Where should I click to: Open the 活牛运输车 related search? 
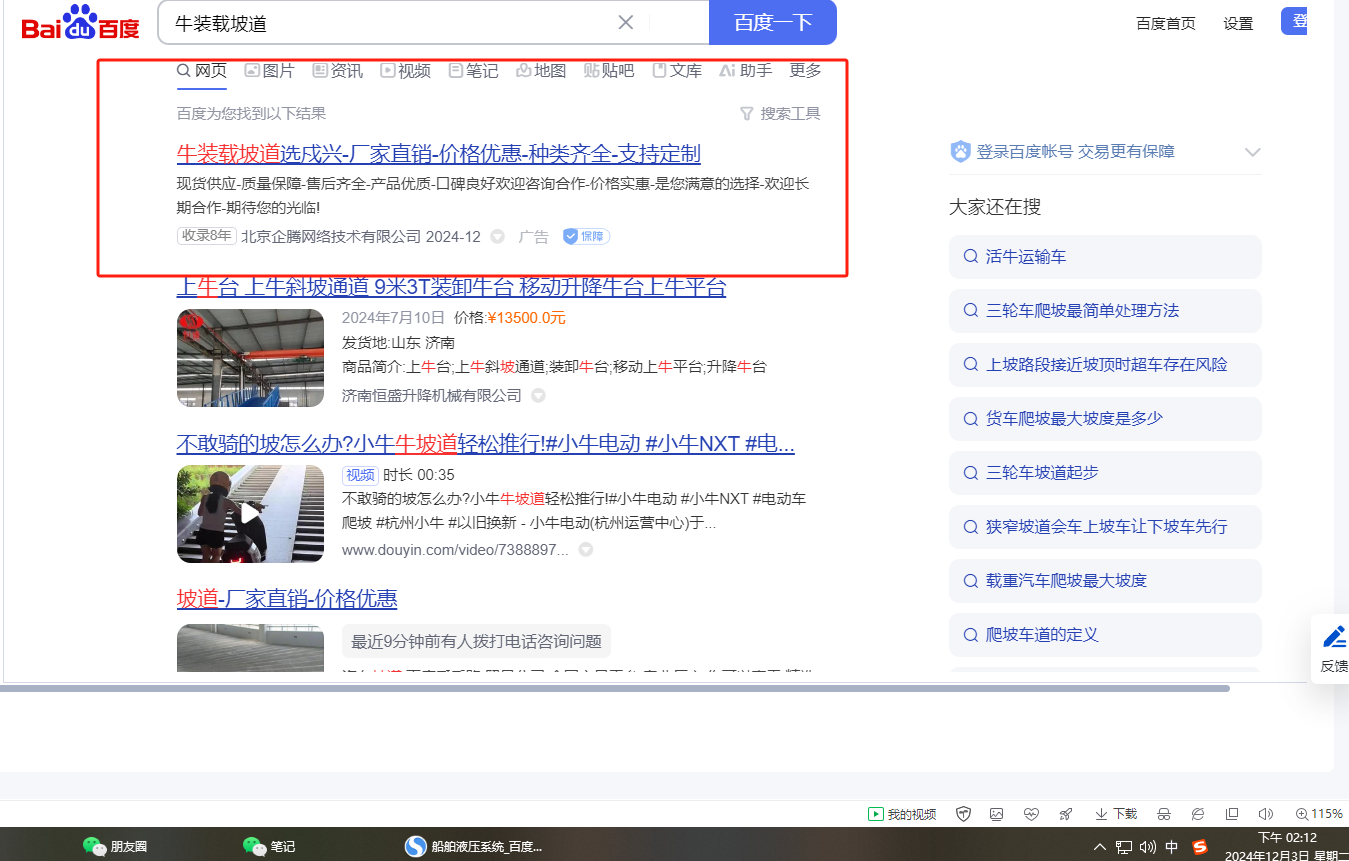[1105, 257]
